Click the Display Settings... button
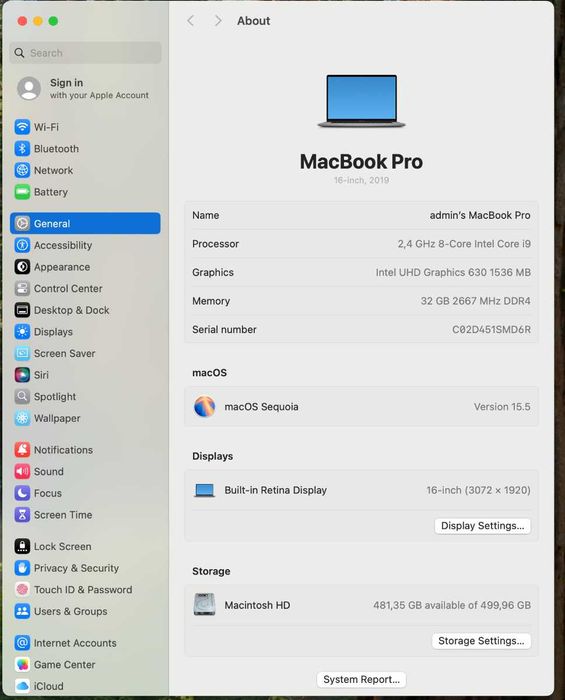This screenshot has width=565, height=700. pos(482,526)
